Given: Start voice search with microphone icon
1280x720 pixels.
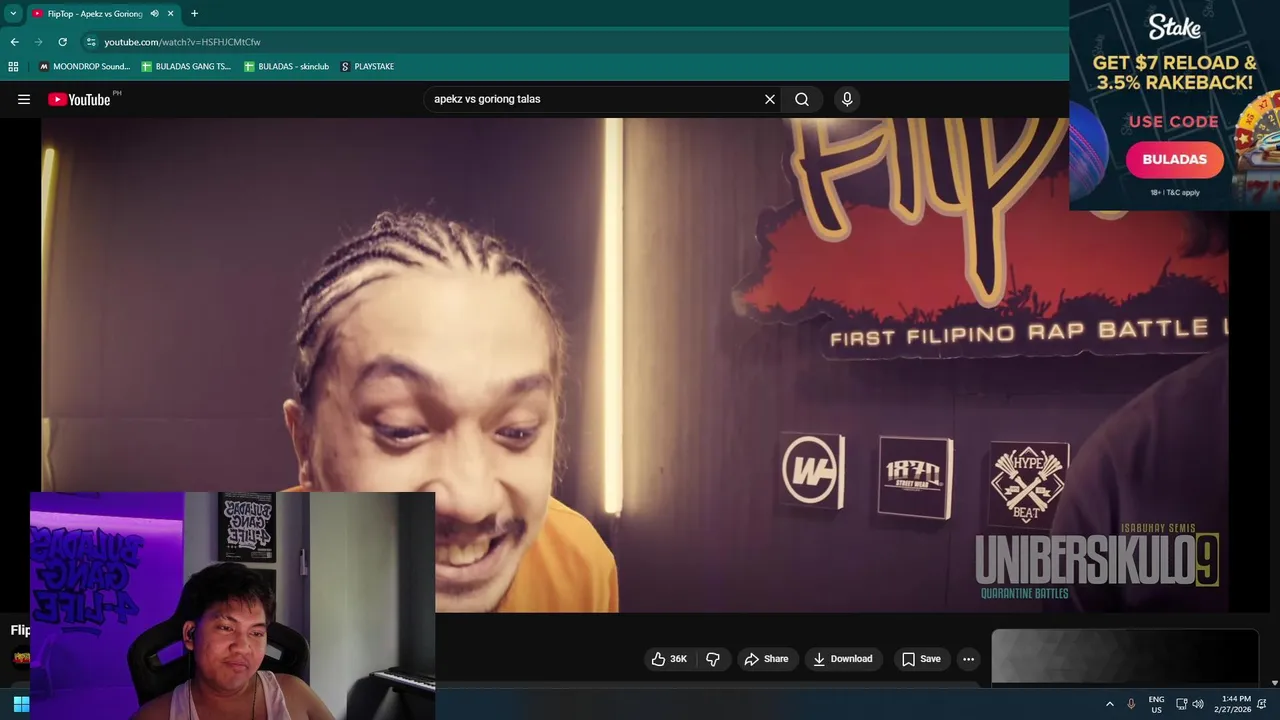Looking at the screenshot, I should point(847,99).
